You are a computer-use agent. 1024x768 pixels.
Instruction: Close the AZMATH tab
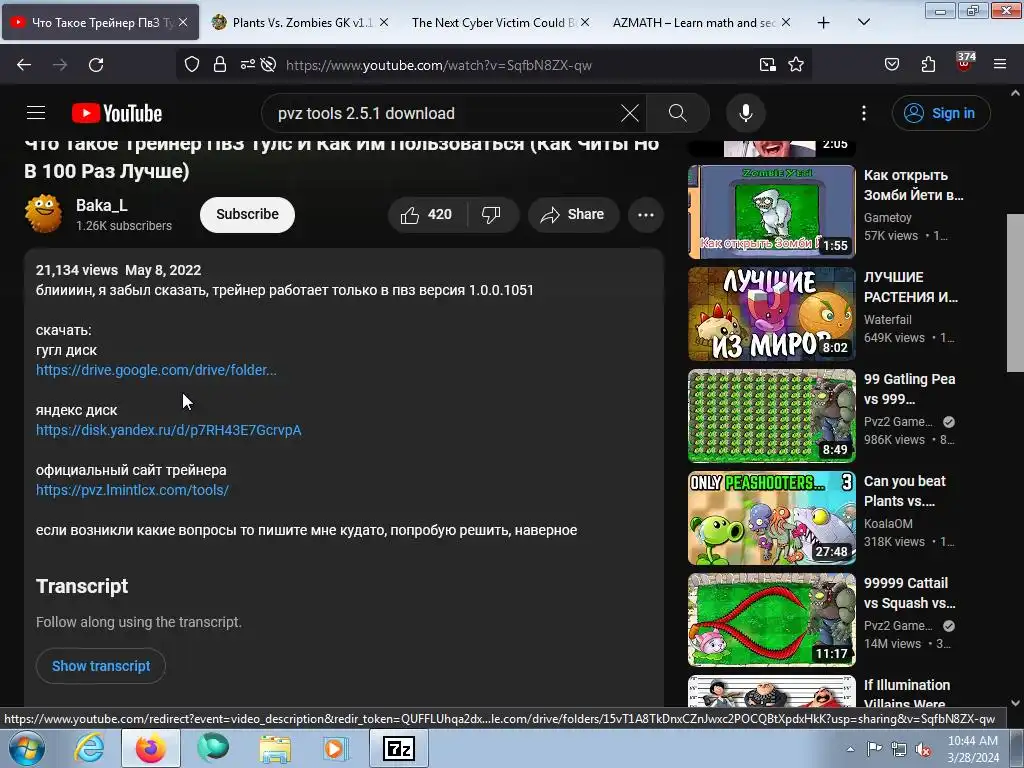[786, 22]
